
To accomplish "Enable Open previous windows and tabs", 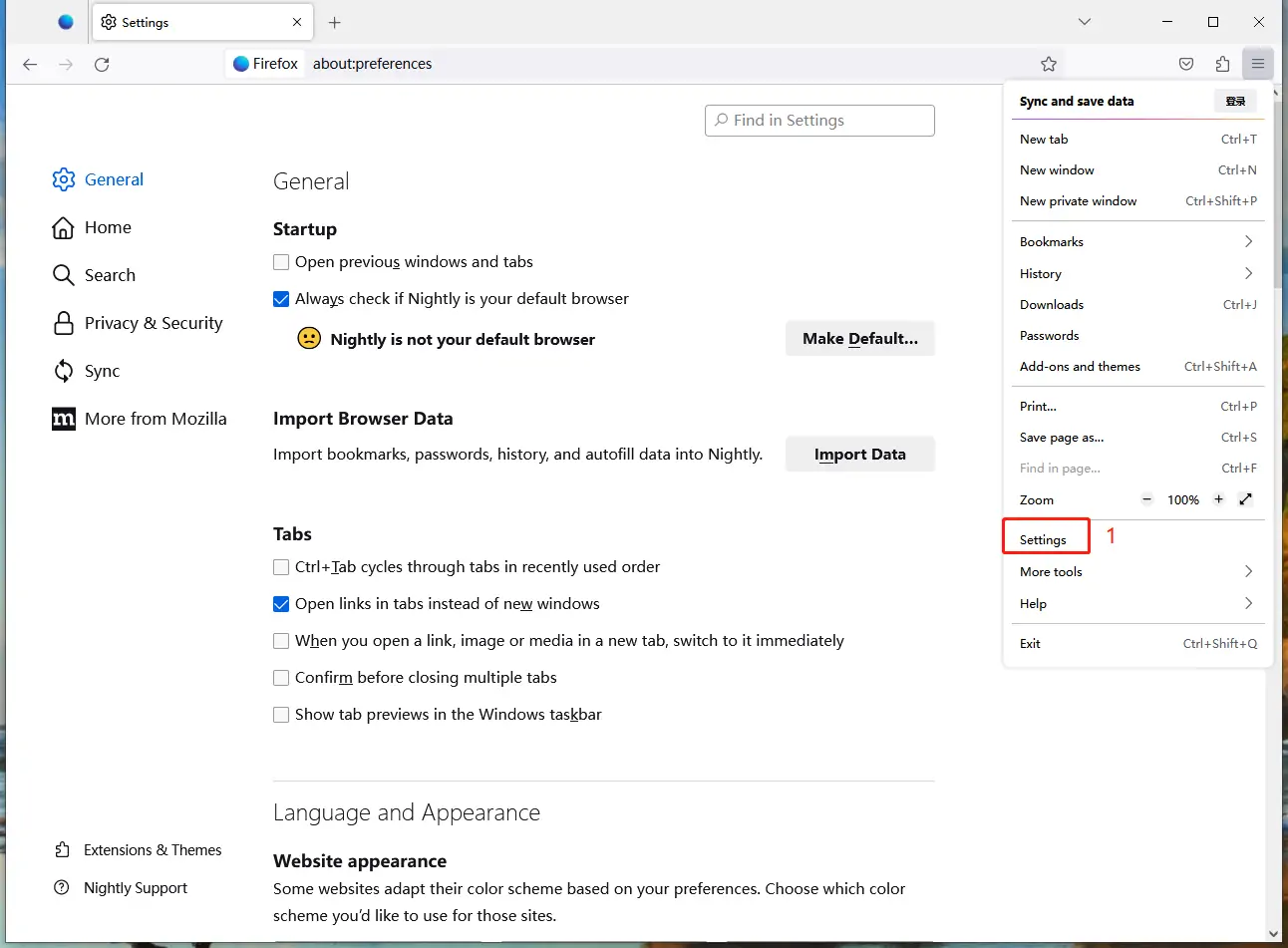I will tap(281, 261).
